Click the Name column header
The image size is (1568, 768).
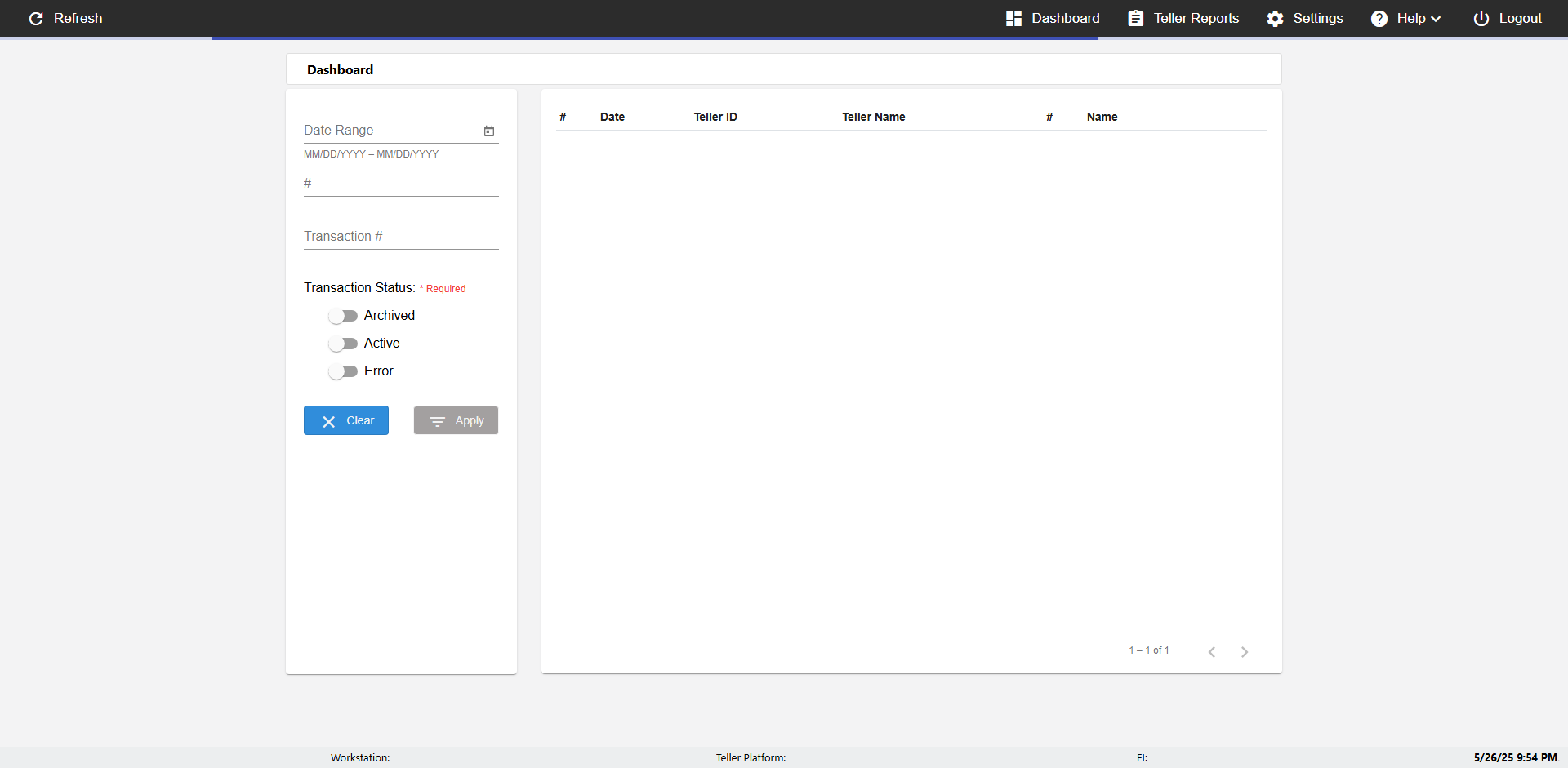(x=1102, y=117)
